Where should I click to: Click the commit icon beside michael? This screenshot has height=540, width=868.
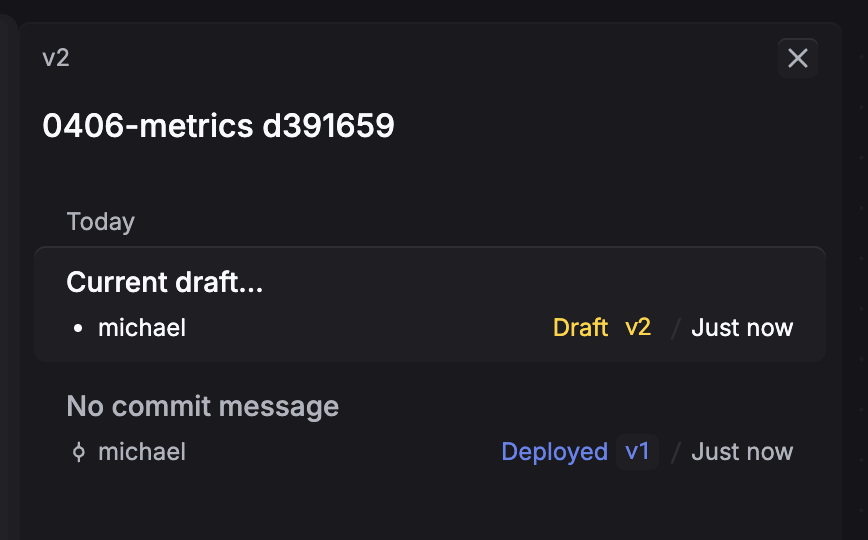pyautogui.click(x=79, y=452)
